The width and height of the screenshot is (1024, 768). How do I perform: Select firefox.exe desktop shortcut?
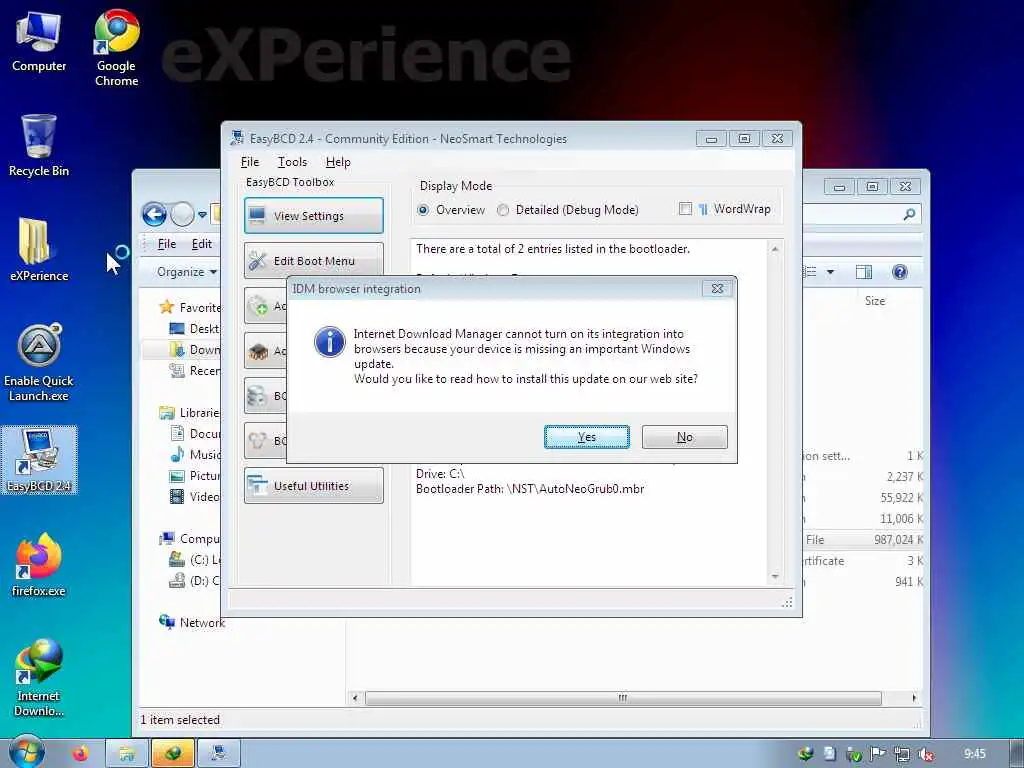[x=39, y=565]
